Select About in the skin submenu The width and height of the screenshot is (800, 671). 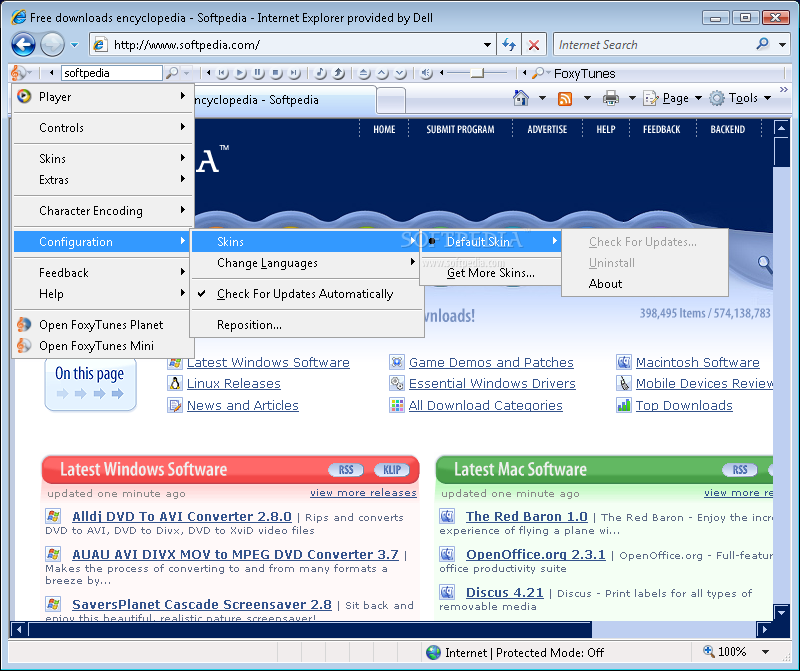tap(645, 284)
